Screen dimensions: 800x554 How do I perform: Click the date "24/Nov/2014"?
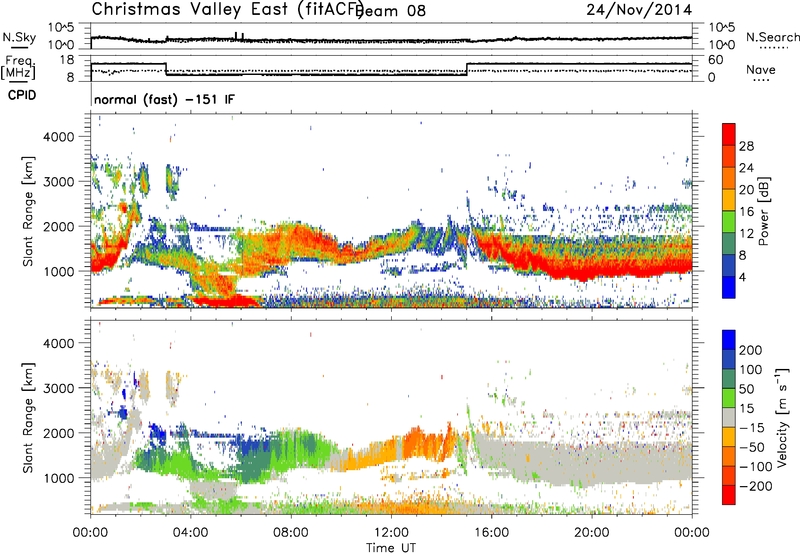tap(639, 9)
